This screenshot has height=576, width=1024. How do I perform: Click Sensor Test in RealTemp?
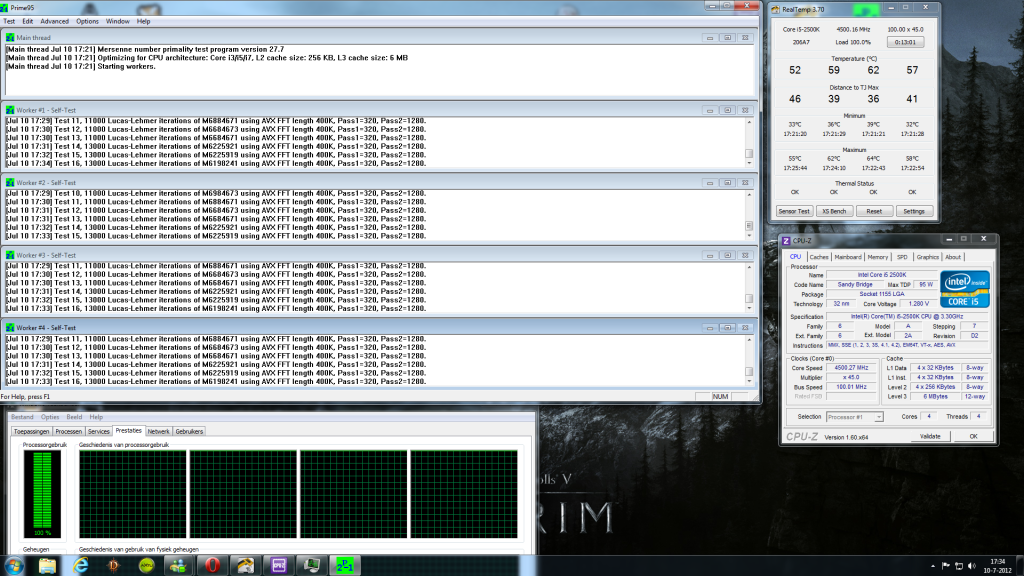point(794,212)
